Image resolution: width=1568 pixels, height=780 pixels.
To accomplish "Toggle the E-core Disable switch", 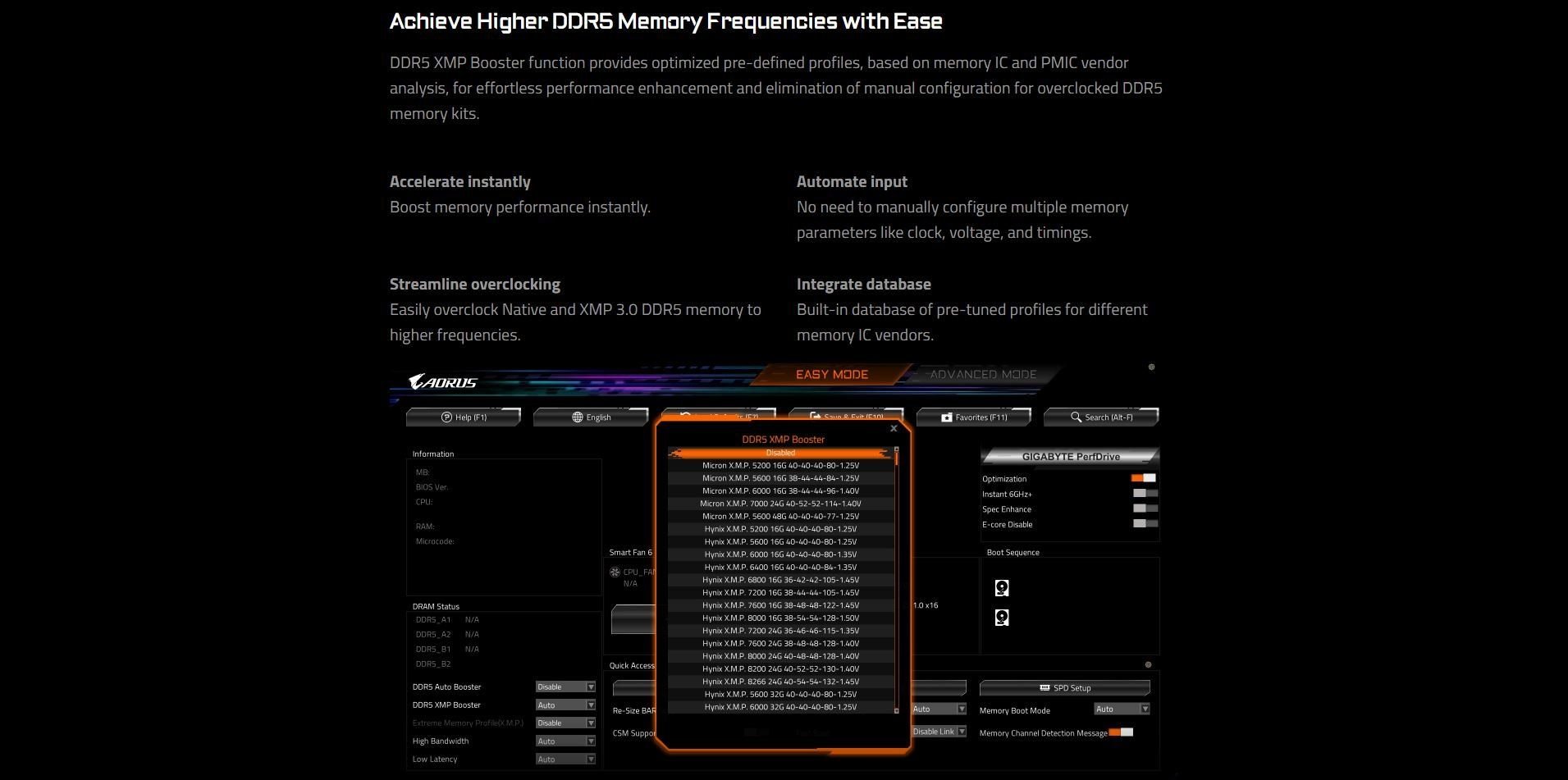I will click(1145, 523).
